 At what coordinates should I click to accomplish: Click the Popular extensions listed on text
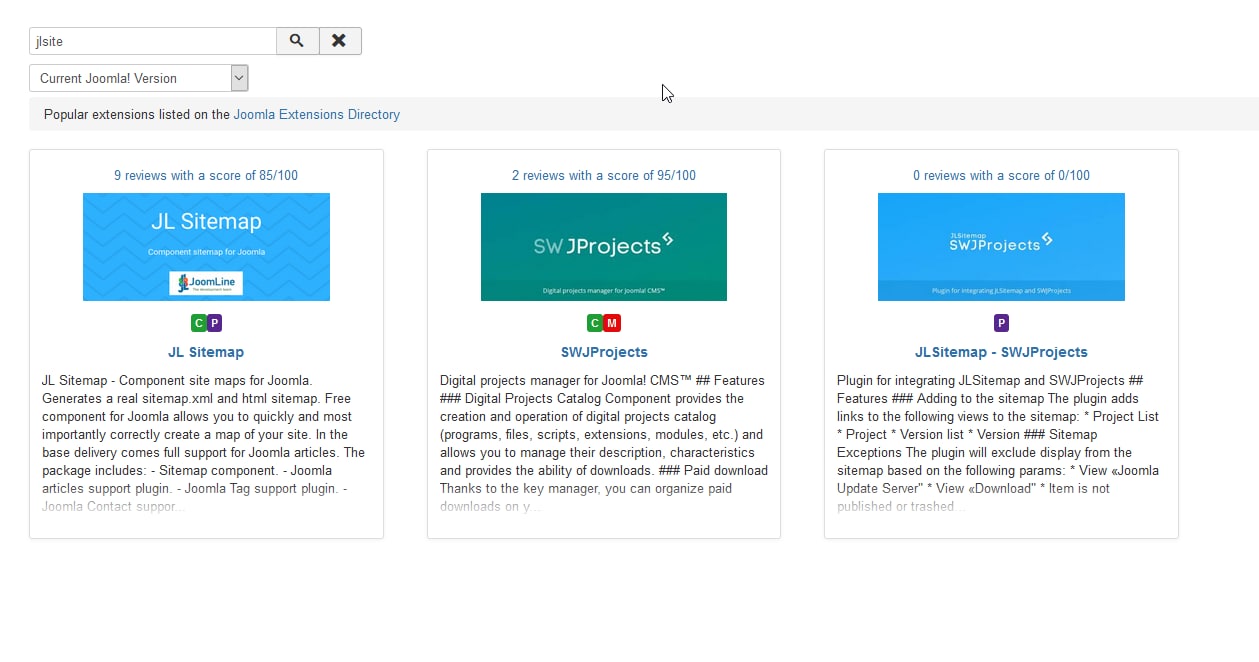137,115
